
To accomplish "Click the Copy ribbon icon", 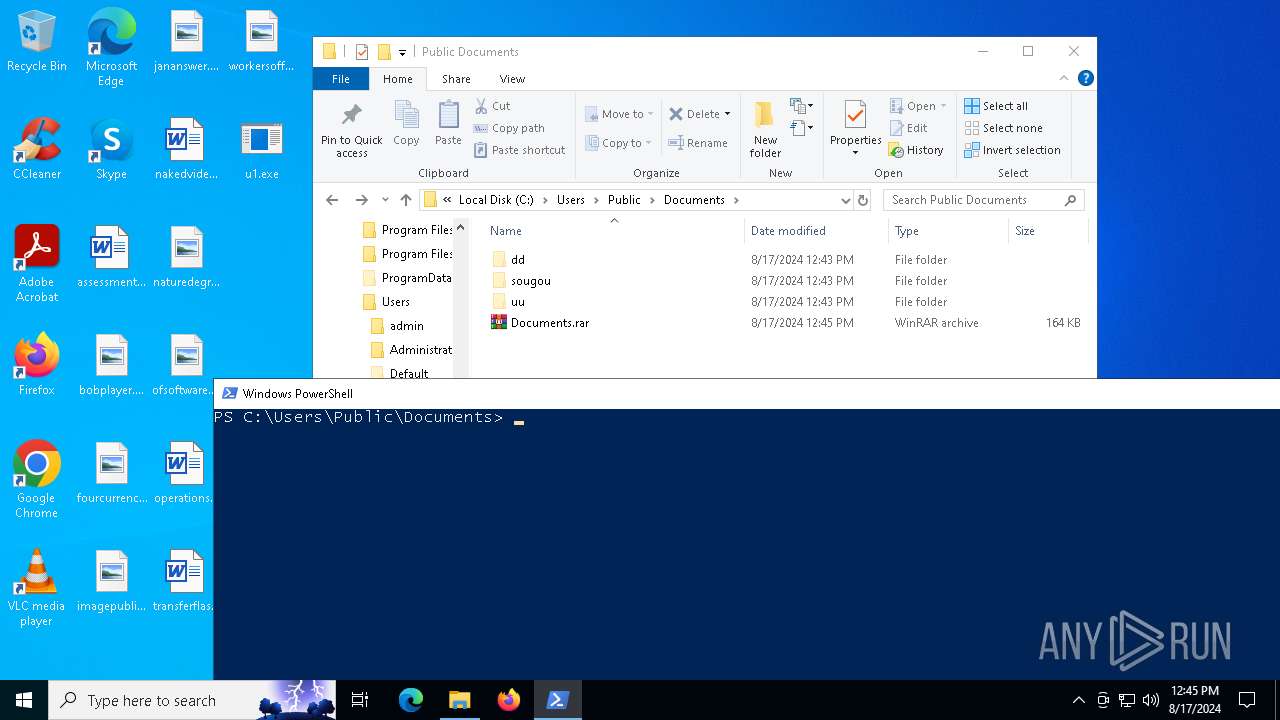I will point(406,124).
